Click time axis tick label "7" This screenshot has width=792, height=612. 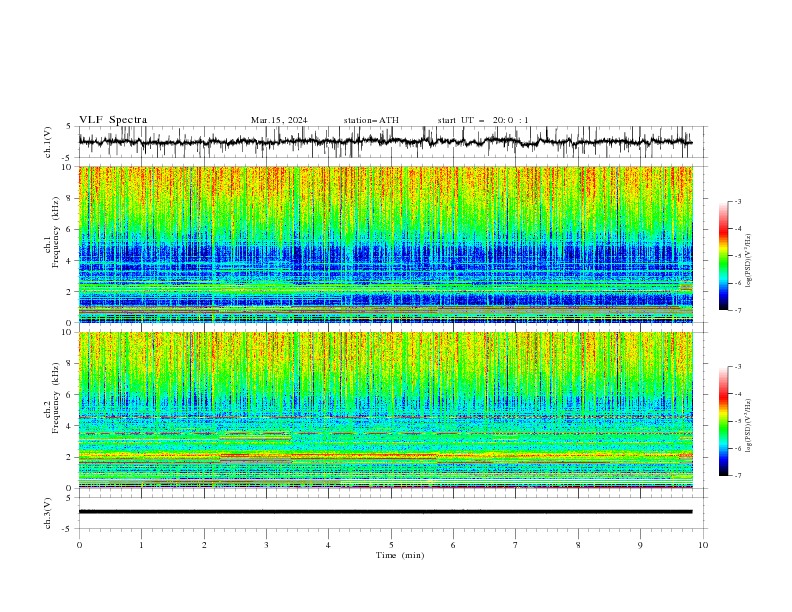coord(516,545)
